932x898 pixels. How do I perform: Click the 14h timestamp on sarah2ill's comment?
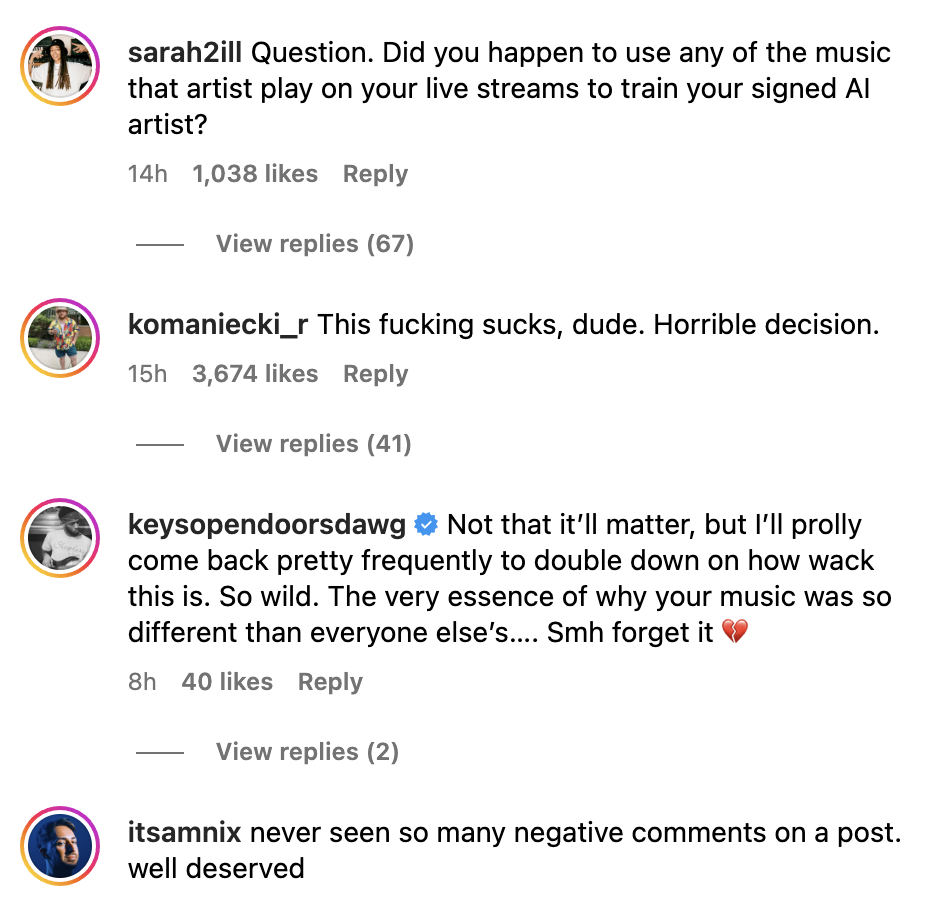[x=147, y=173]
